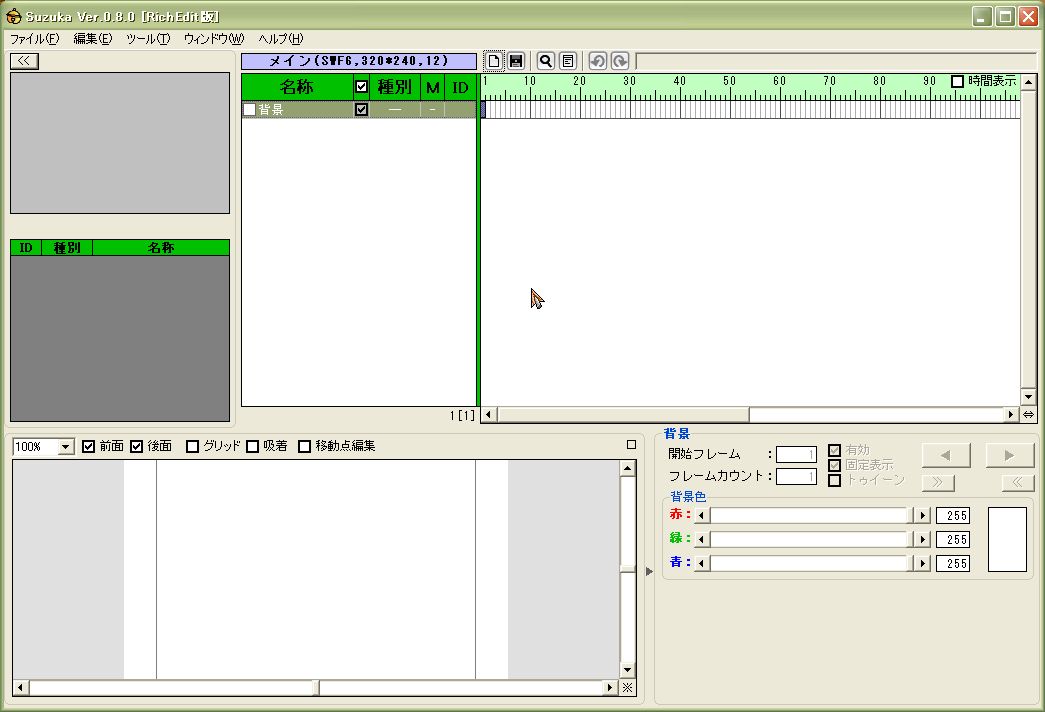Viewport: 1045px width, 712px height.
Task: Toggle the 後面 checkbox
Action: pyautogui.click(x=137, y=446)
